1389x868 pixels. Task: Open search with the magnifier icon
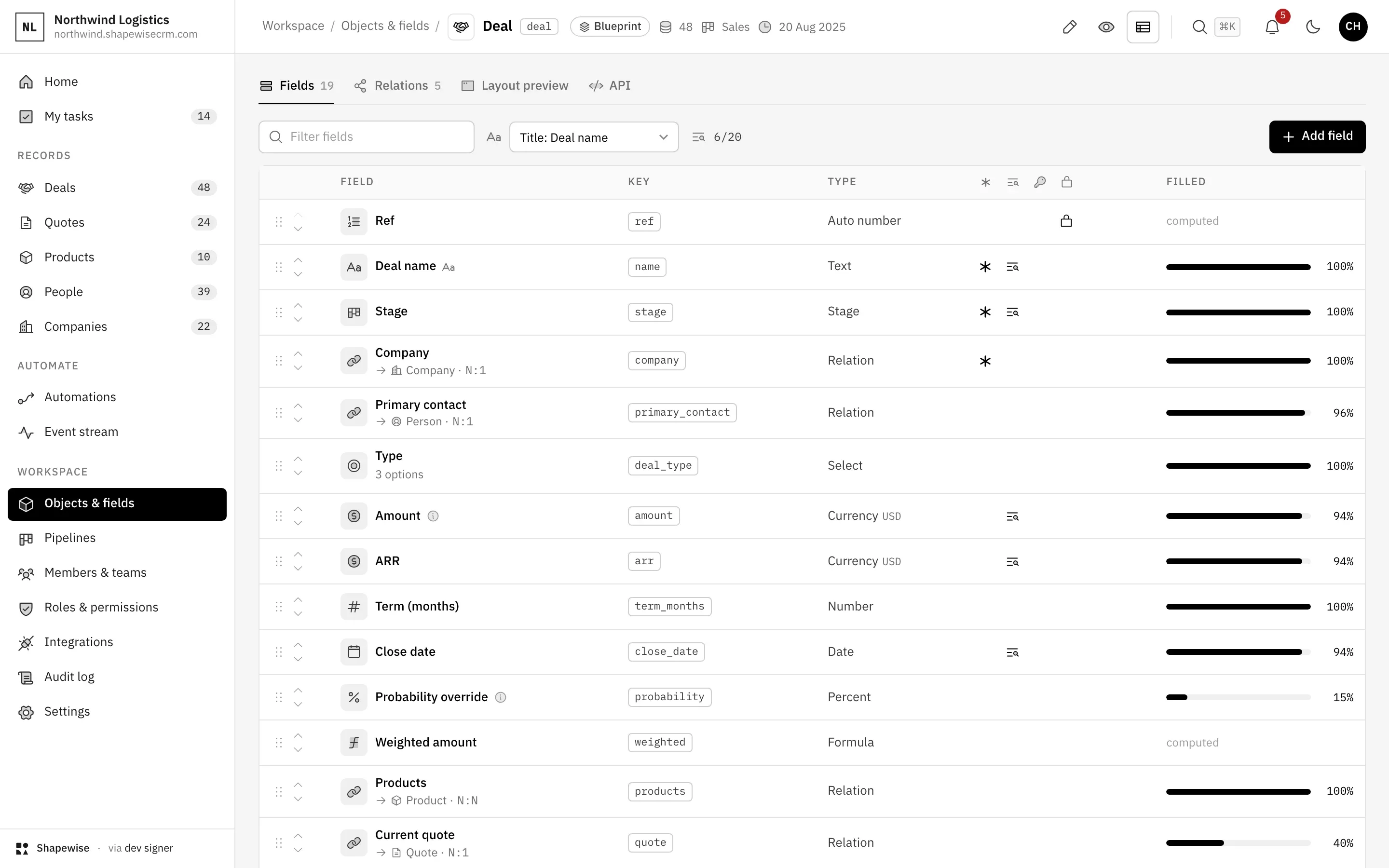(1199, 27)
